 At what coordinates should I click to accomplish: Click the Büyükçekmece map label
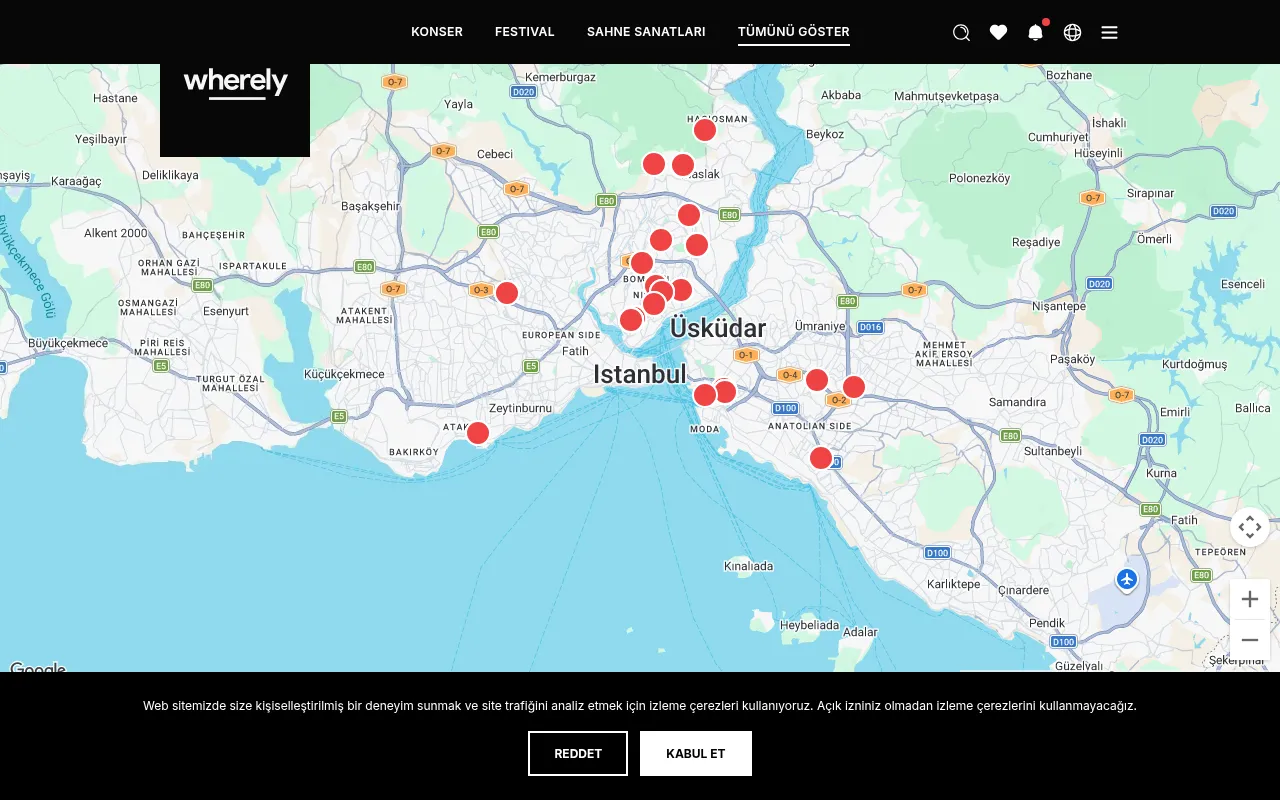(68, 343)
